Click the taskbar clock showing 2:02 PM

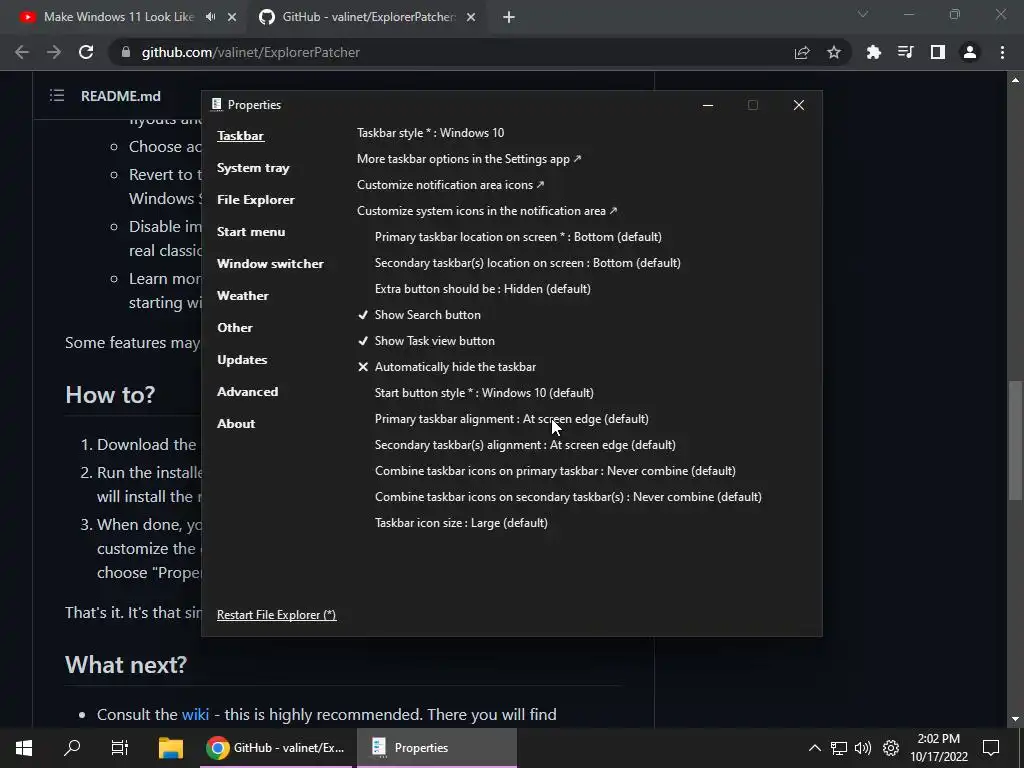point(939,748)
